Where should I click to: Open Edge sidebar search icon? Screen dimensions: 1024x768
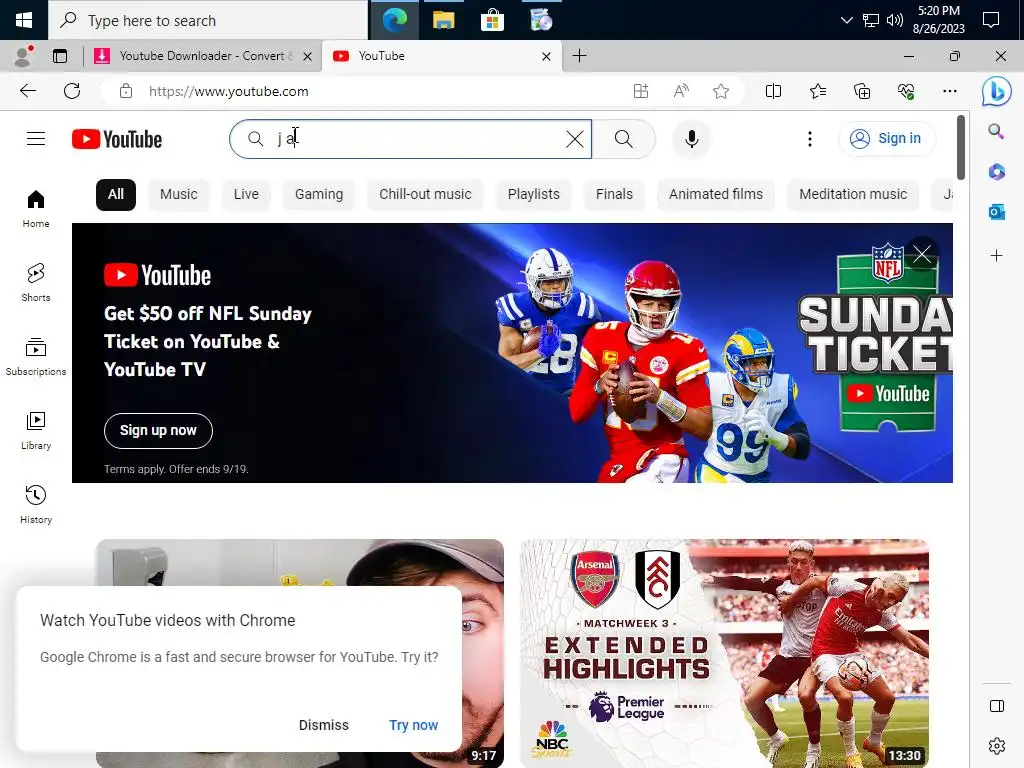(x=996, y=131)
